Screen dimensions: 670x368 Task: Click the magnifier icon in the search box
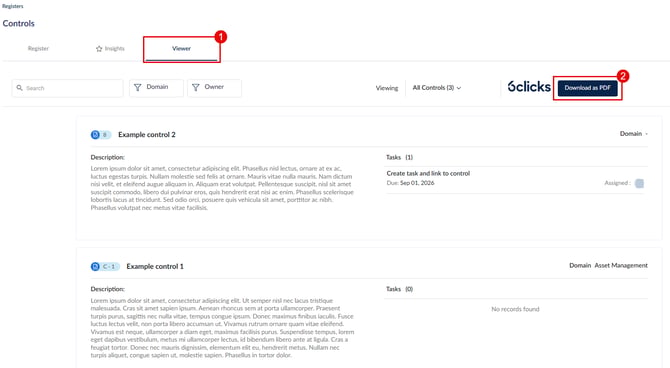pos(20,88)
